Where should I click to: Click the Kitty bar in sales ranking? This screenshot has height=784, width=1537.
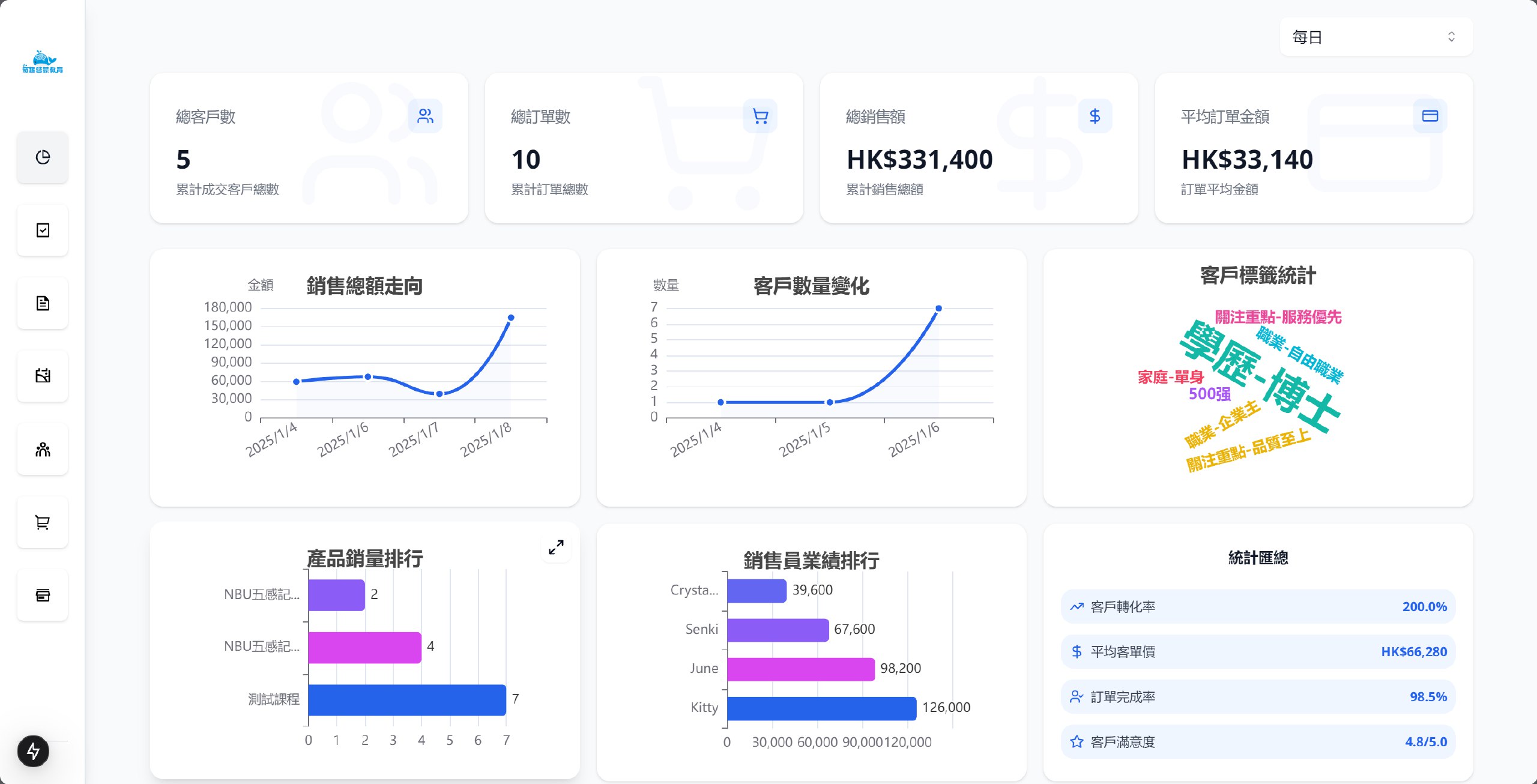point(821,708)
